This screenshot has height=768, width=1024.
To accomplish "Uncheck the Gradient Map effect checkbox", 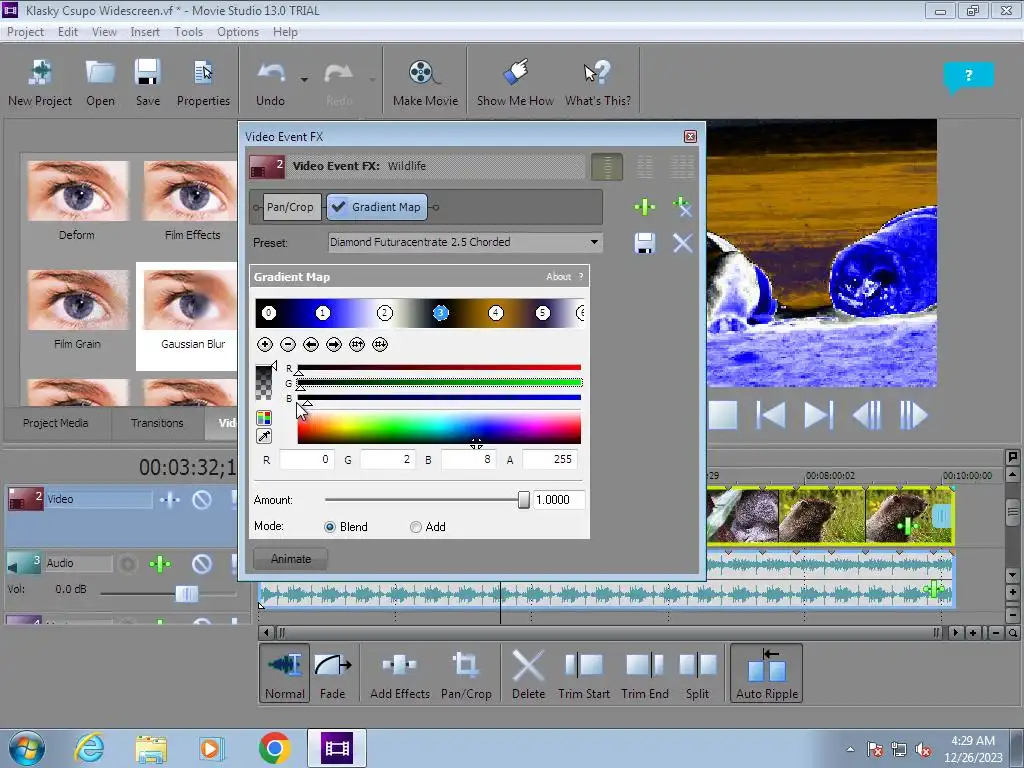I will tap(338, 207).
